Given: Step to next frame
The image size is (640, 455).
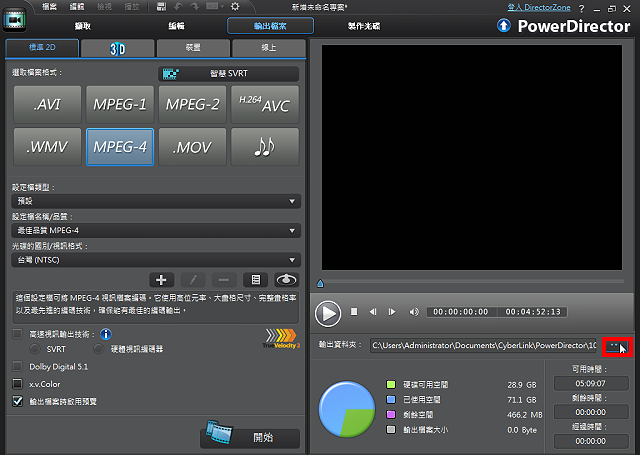Looking at the screenshot, I should coord(392,312).
